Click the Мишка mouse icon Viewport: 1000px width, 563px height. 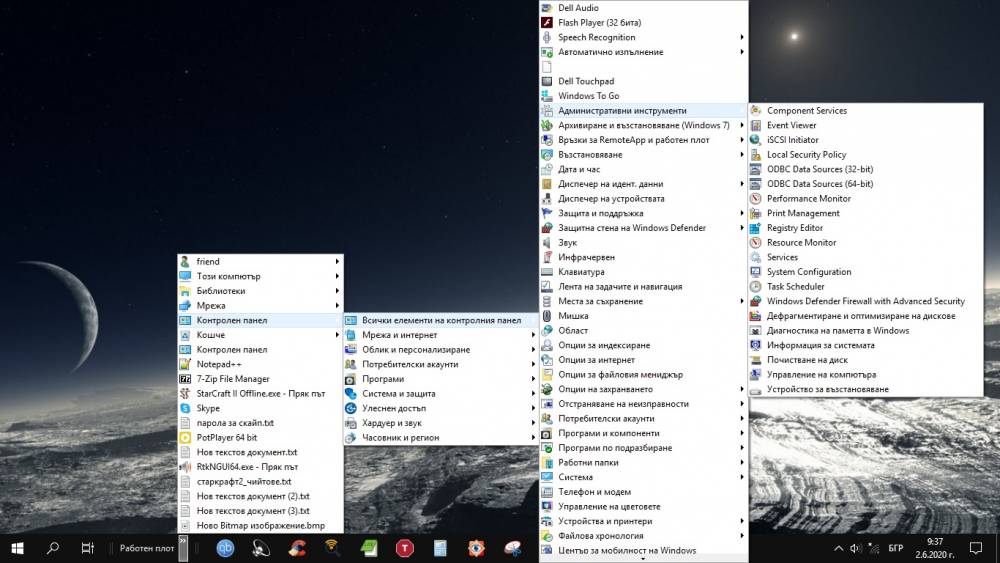tap(547, 316)
